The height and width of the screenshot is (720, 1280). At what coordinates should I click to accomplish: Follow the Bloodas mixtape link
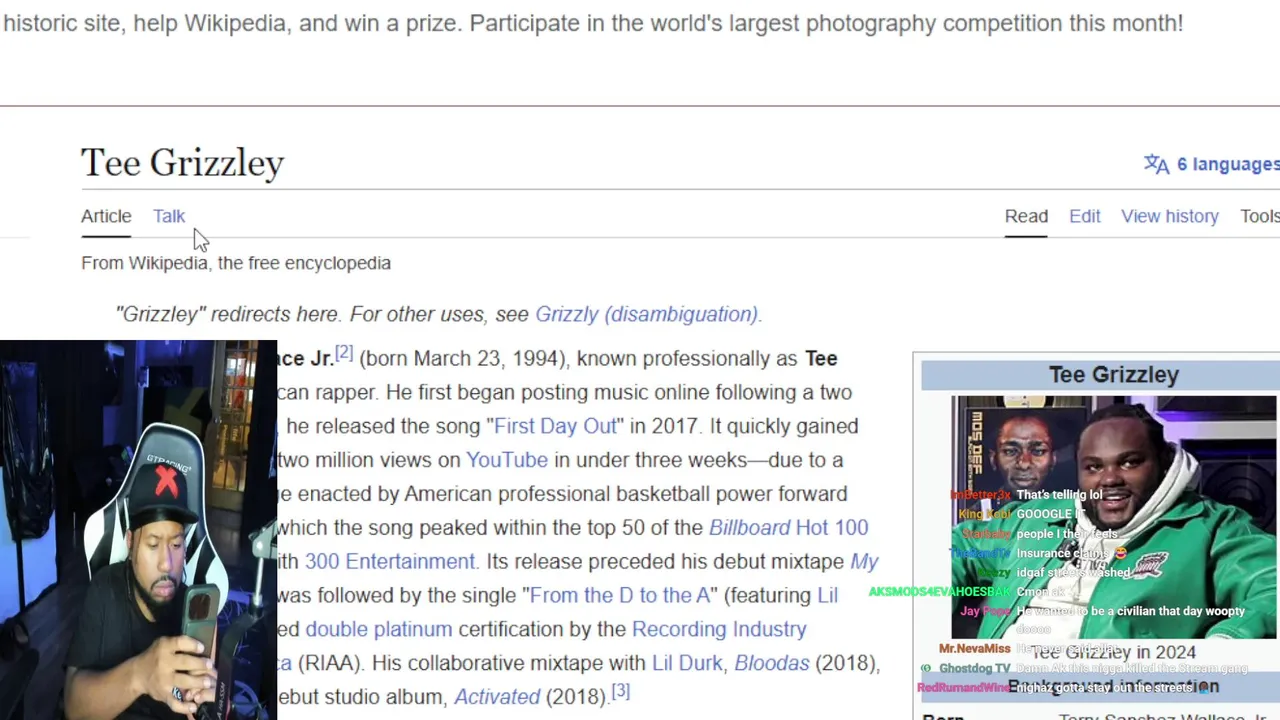click(x=772, y=663)
